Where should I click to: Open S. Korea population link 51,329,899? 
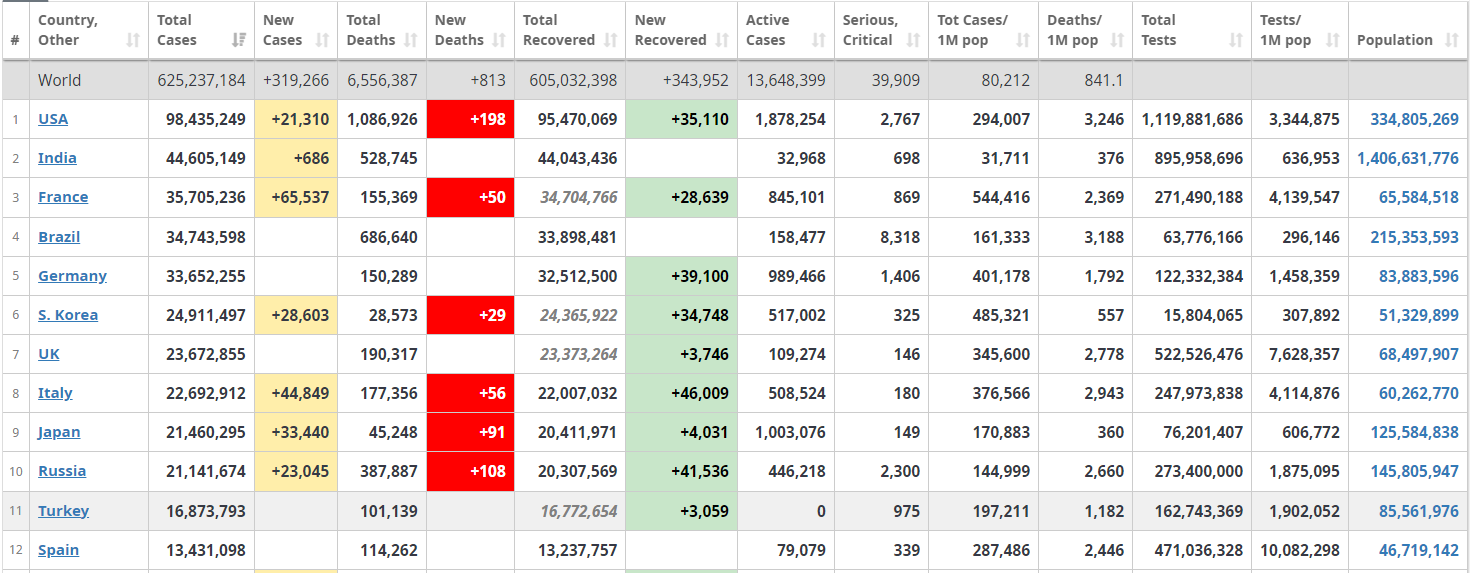1418,315
